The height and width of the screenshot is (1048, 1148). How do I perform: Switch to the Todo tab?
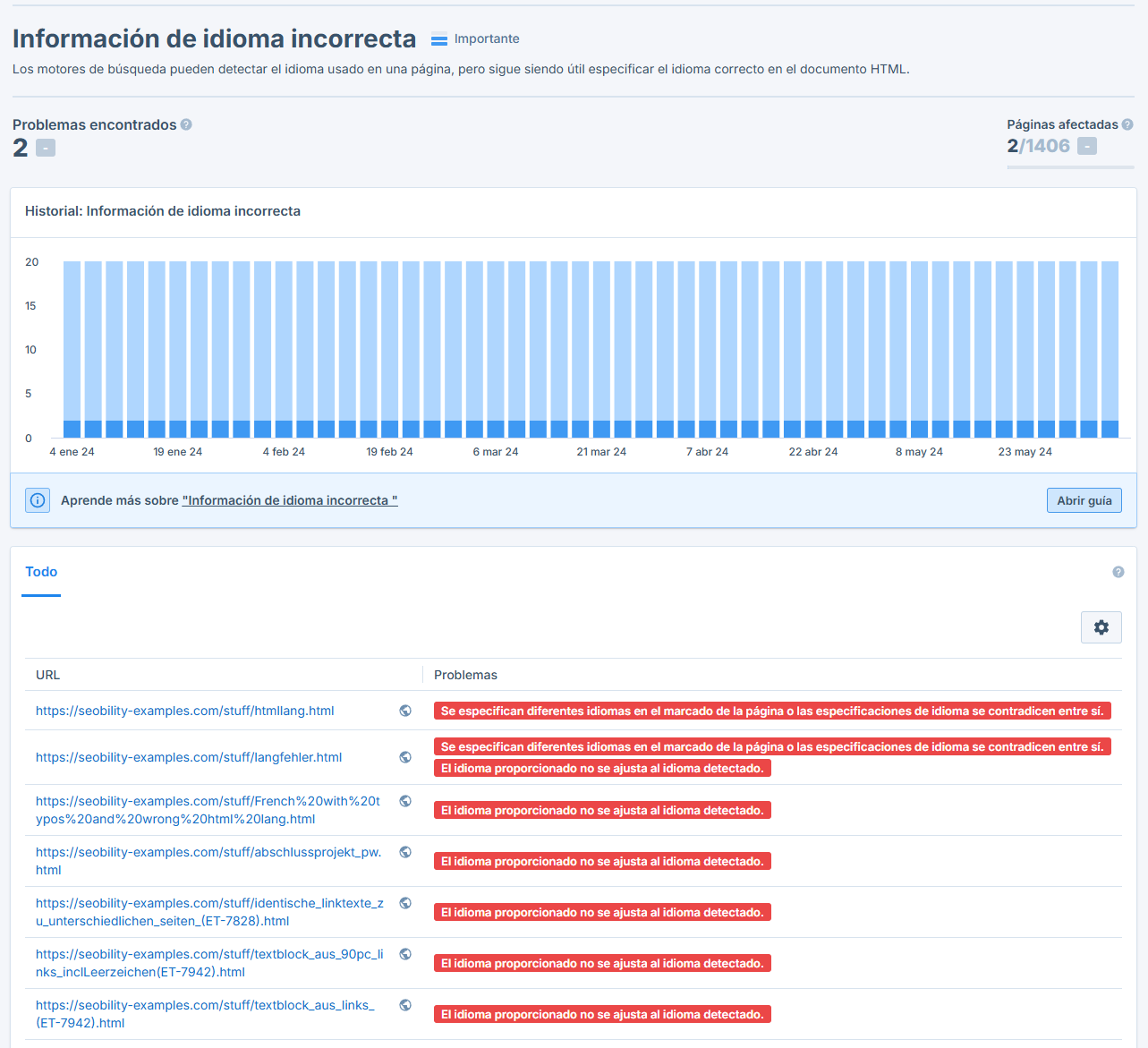coord(41,571)
